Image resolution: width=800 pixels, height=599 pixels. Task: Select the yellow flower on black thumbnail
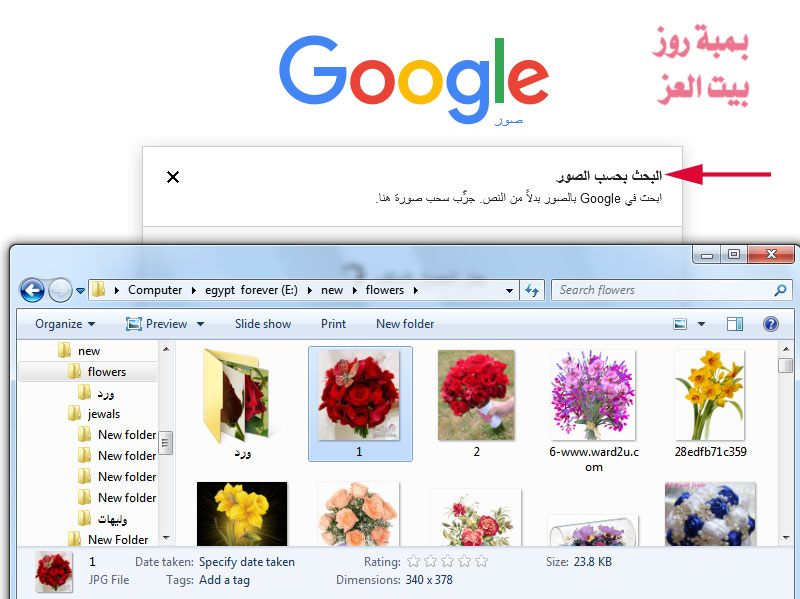pos(242,514)
